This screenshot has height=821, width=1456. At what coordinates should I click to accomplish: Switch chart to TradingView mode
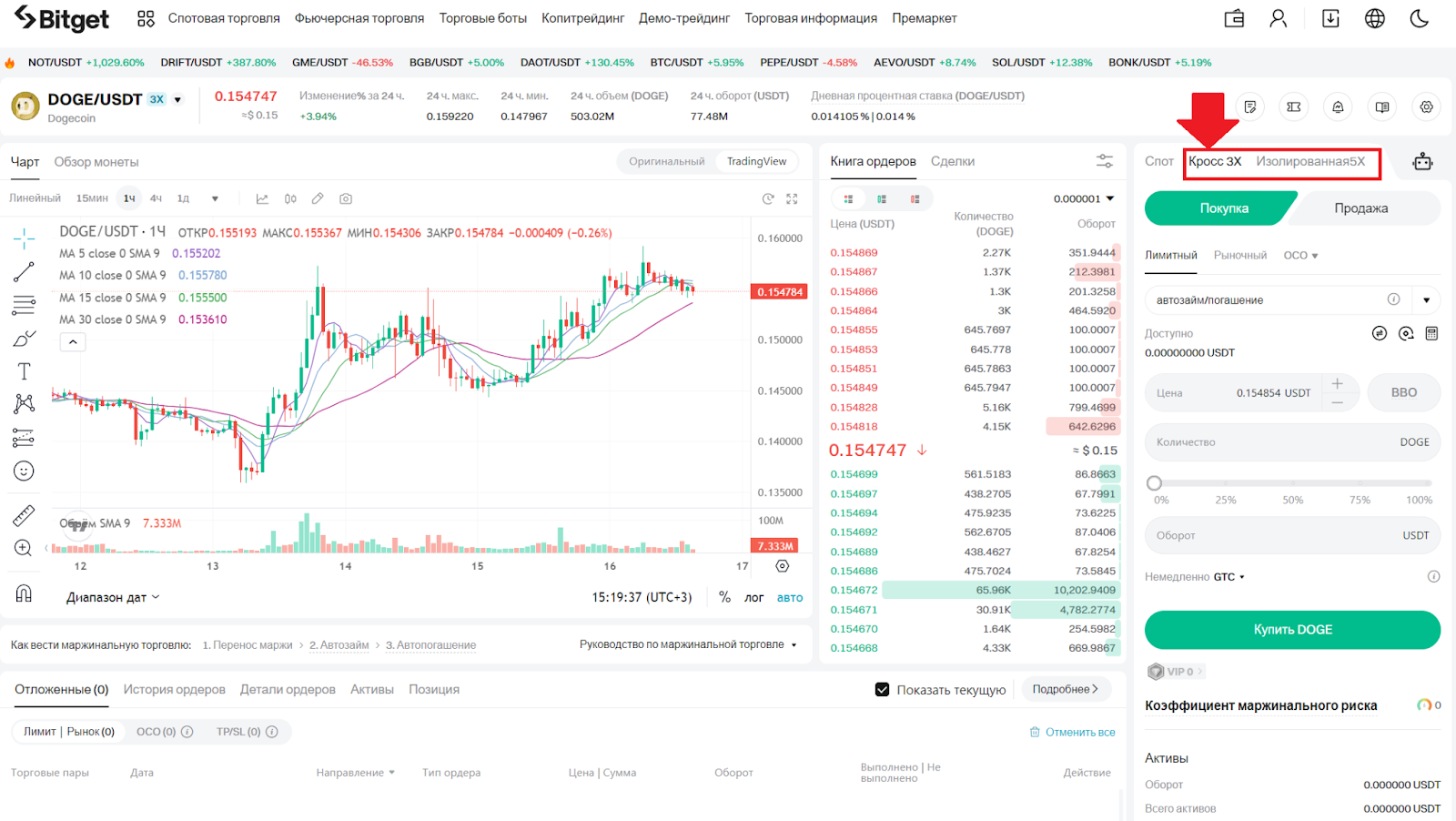coord(756,161)
